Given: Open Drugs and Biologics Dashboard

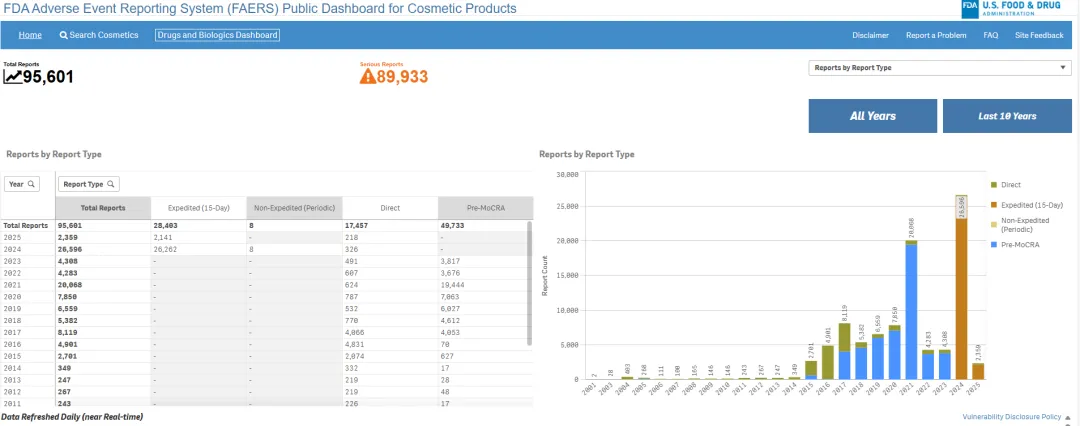Looking at the screenshot, I should tap(218, 35).
